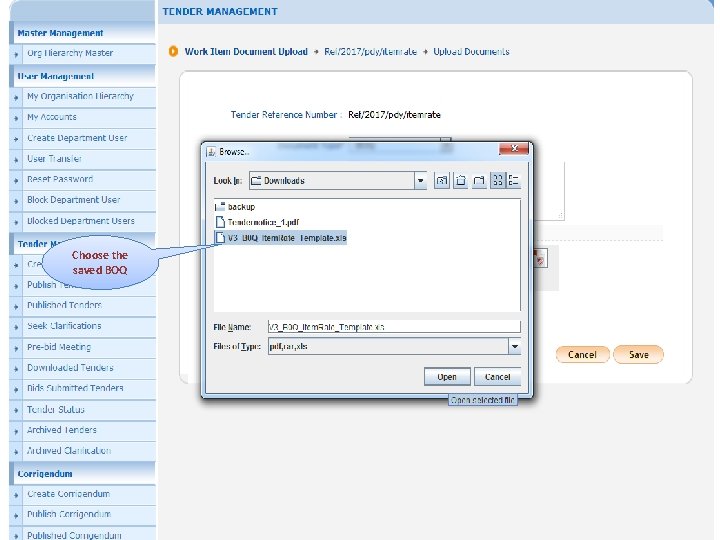Open Published Tenders menu item
The width and height of the screenshot is (720, 540).
click(x=64, y=305)
